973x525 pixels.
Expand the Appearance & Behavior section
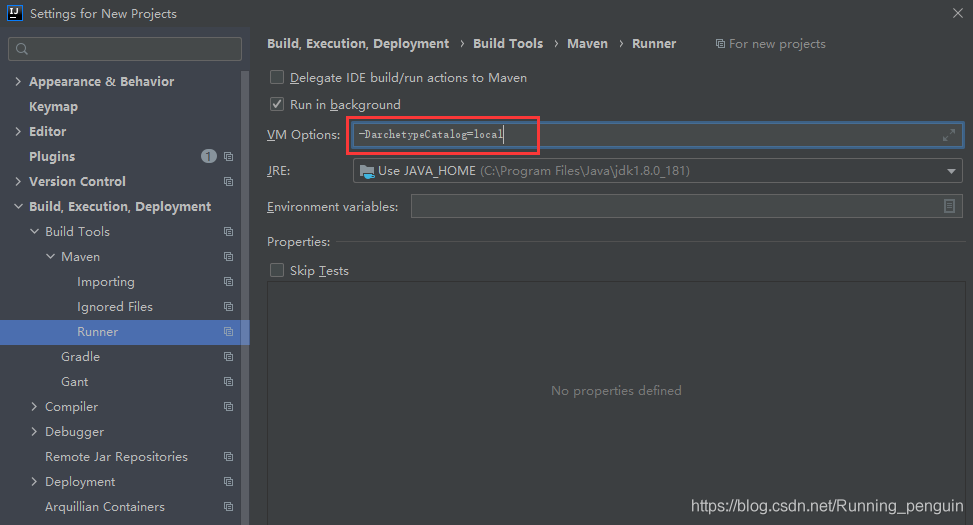[18, 82]
